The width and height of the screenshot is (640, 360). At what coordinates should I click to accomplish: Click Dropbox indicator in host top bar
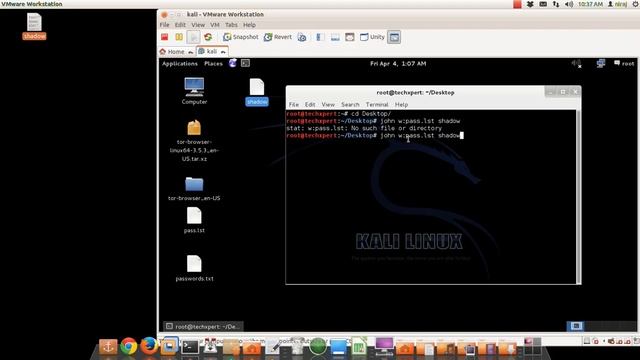pos(530,4)
